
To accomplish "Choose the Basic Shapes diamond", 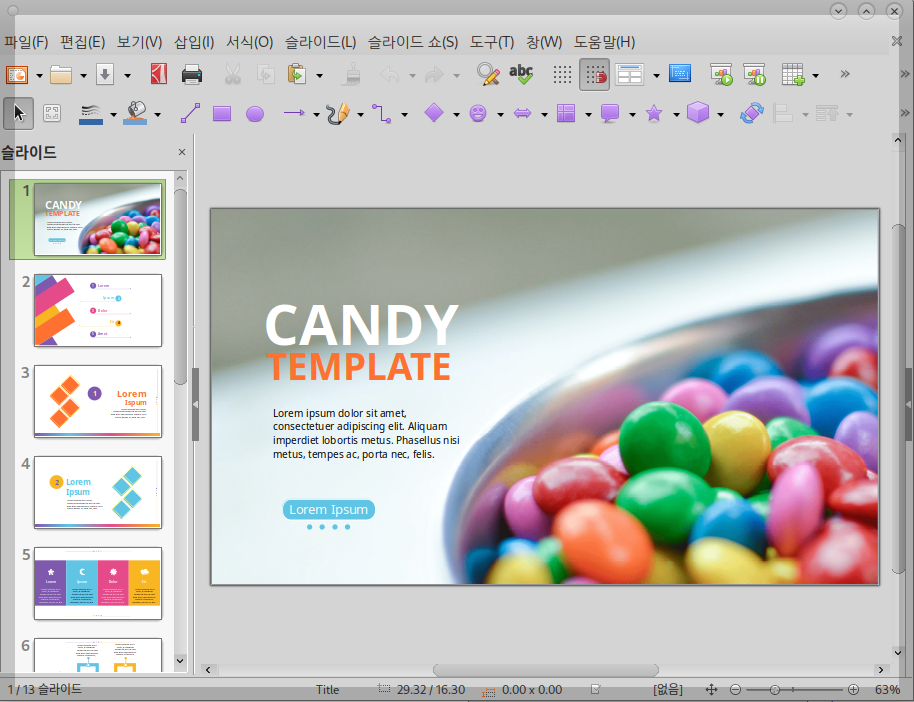I will (x=434, y=113).
